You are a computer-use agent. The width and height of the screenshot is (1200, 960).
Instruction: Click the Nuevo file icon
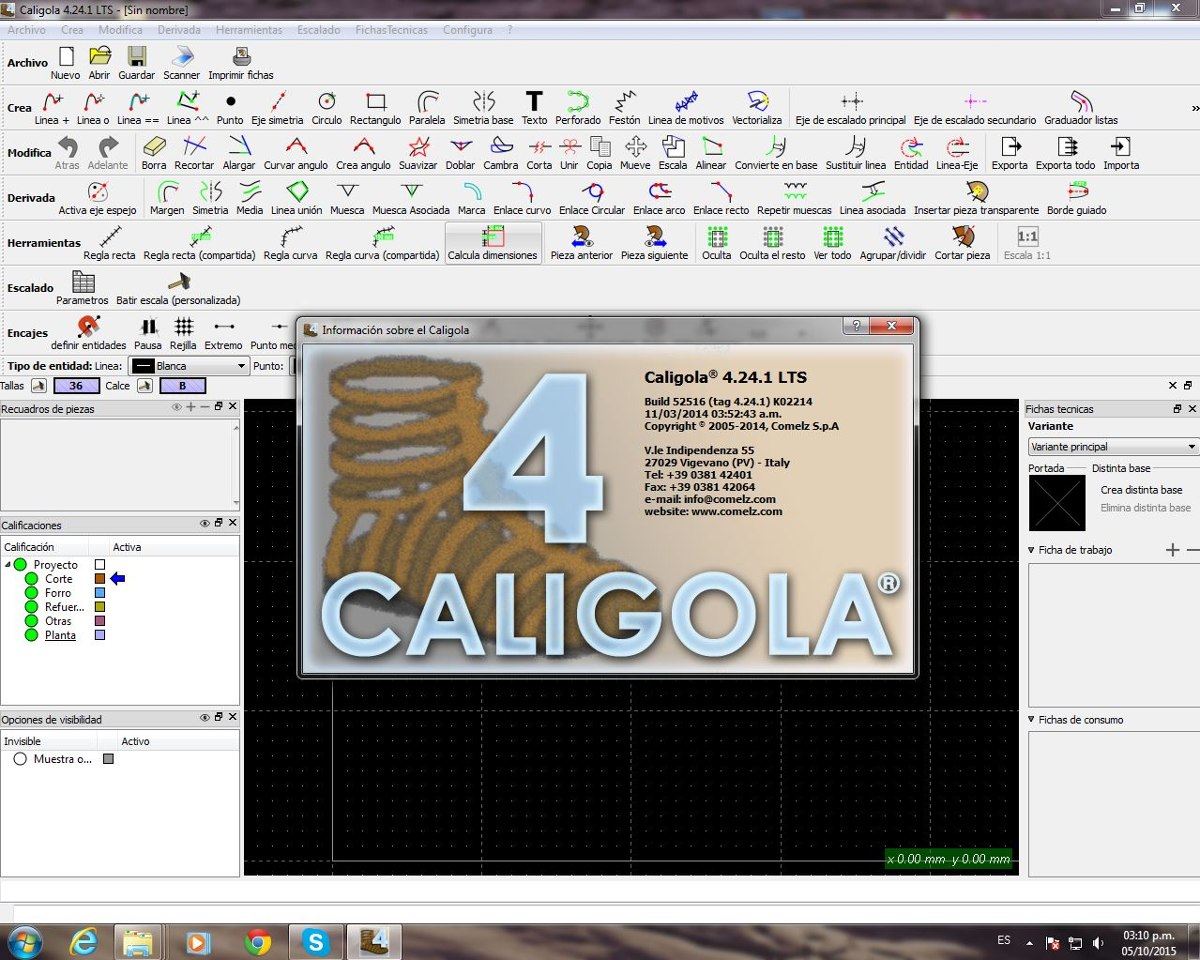pyautogui.click(x=66, y=56)
